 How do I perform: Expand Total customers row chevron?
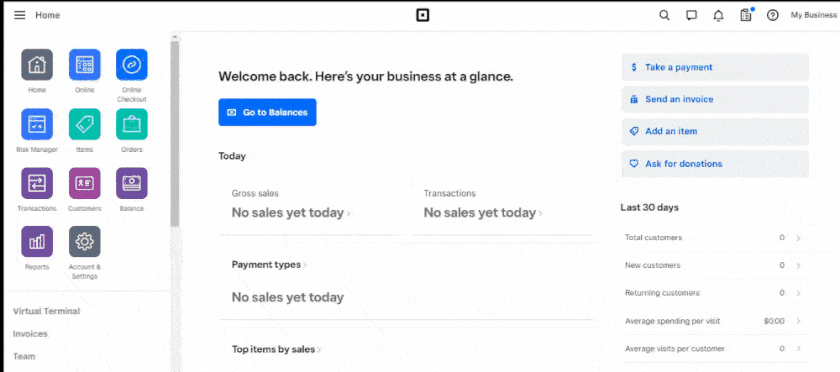point(798,238)
